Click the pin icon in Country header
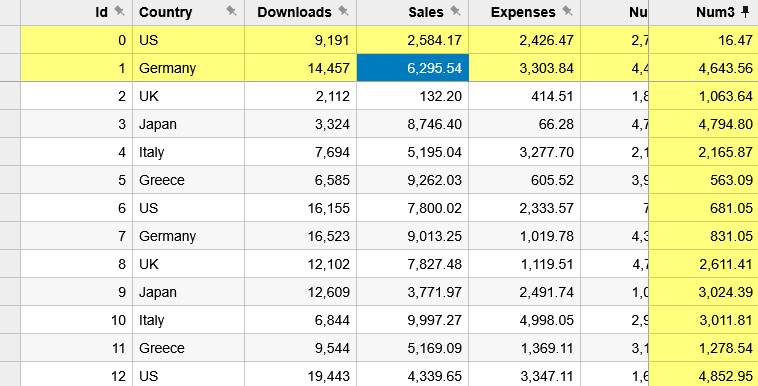The image size is (758, 386). (x=232, y=11)
